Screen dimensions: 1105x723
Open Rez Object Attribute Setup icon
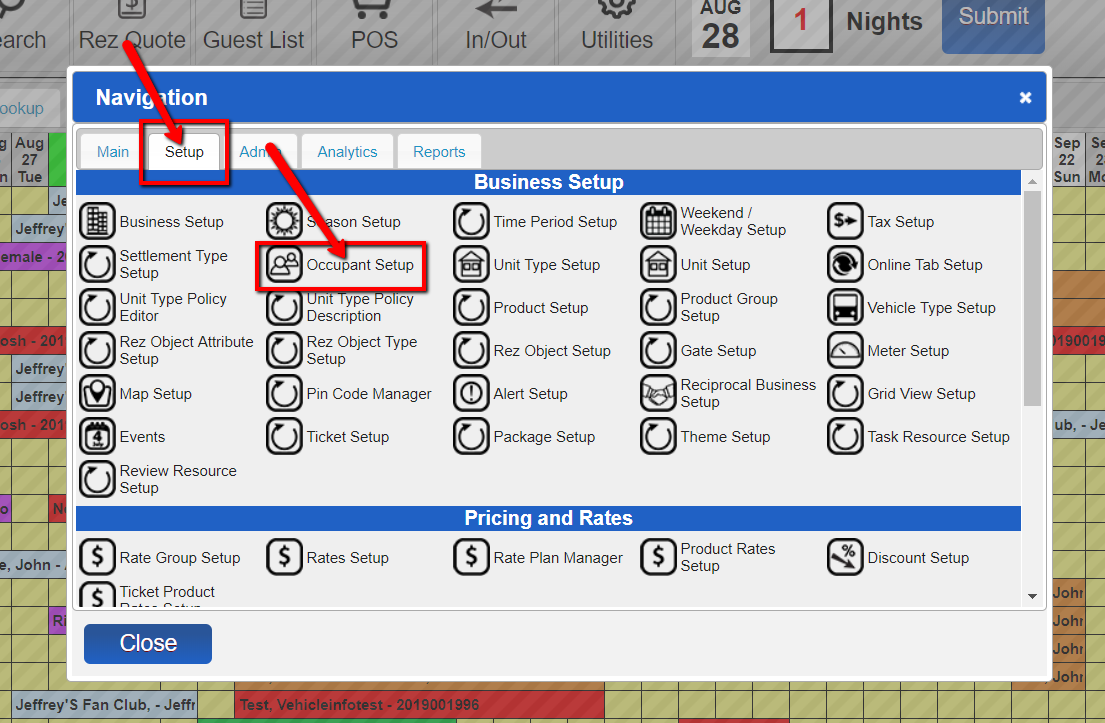tap(97, 350)
